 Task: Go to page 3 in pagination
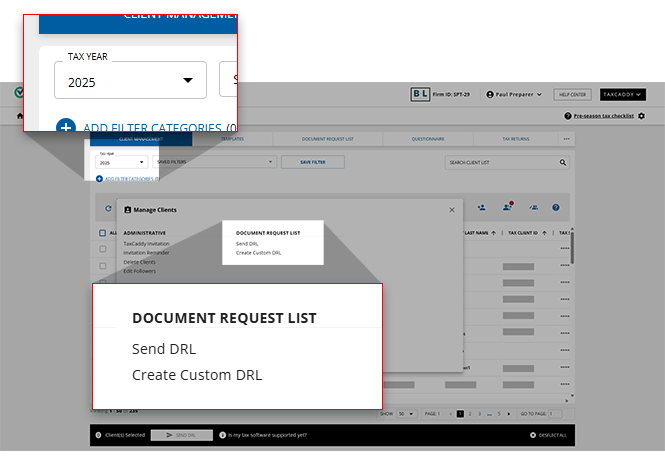[480, 414]
